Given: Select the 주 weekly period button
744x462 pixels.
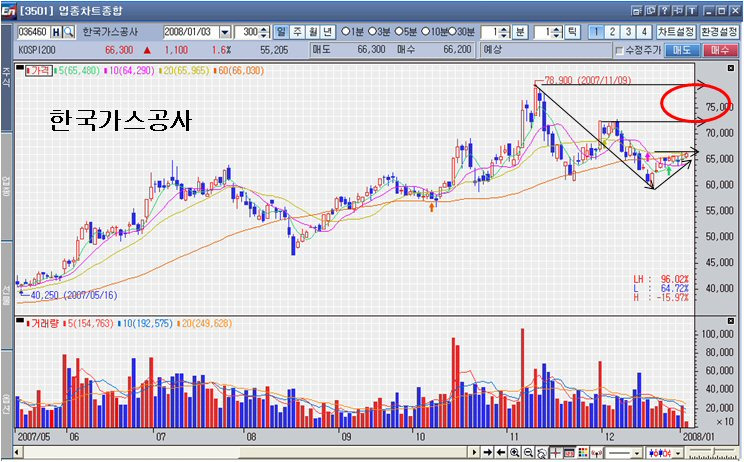Looking at the screenshot, I should [298, 32].
